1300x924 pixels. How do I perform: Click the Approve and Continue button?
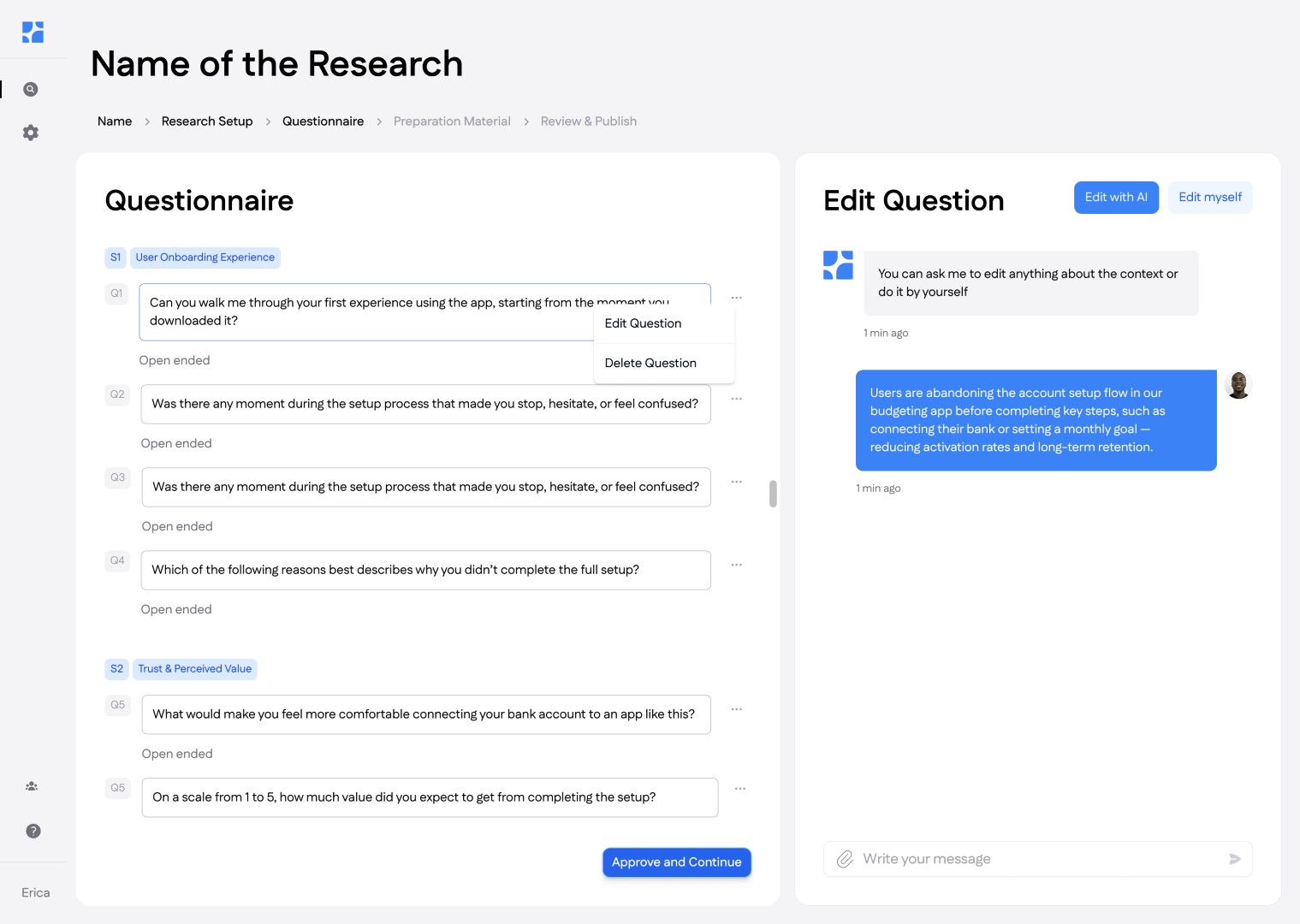point(676,862)
